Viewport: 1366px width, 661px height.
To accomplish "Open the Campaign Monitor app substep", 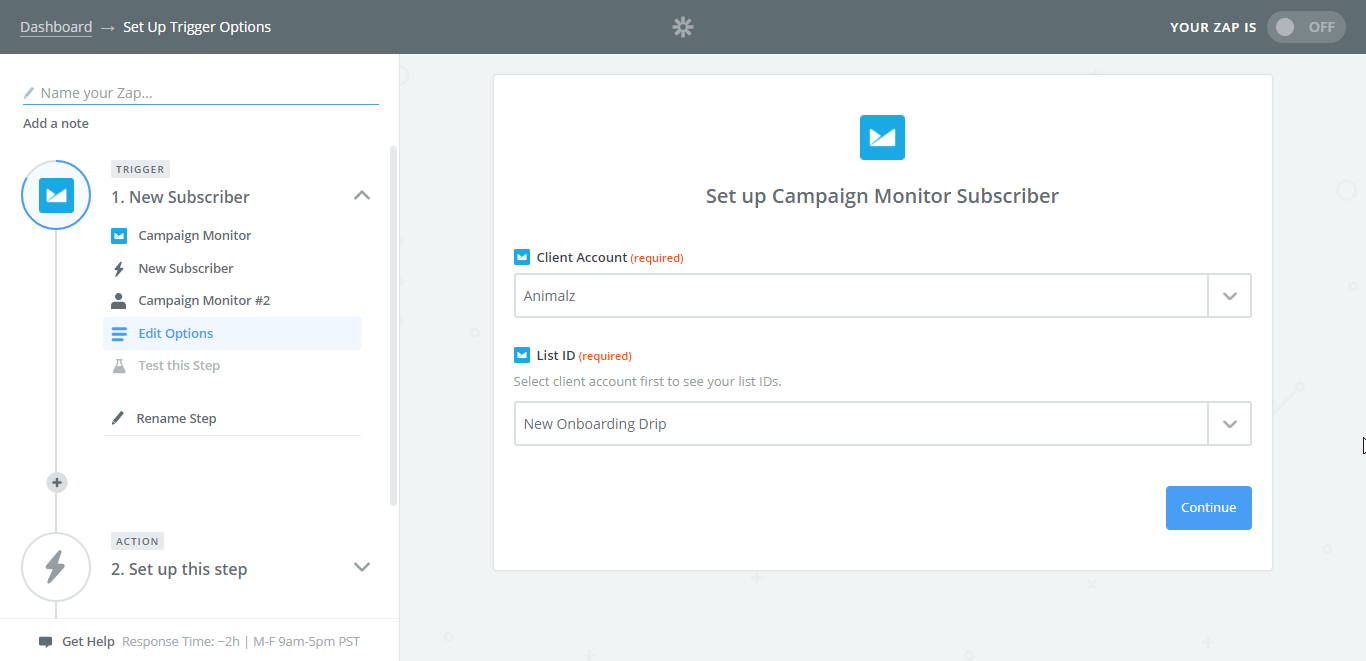I will pos(195,236).
